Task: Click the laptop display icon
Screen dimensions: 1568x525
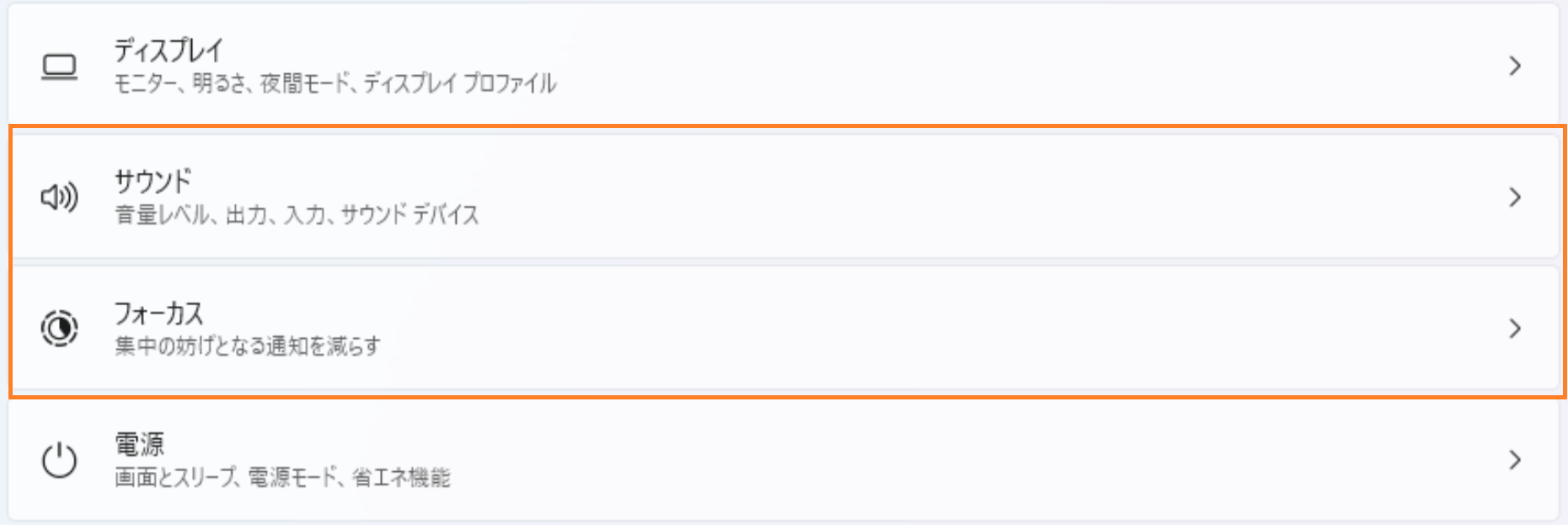Action: click(60, 67)
